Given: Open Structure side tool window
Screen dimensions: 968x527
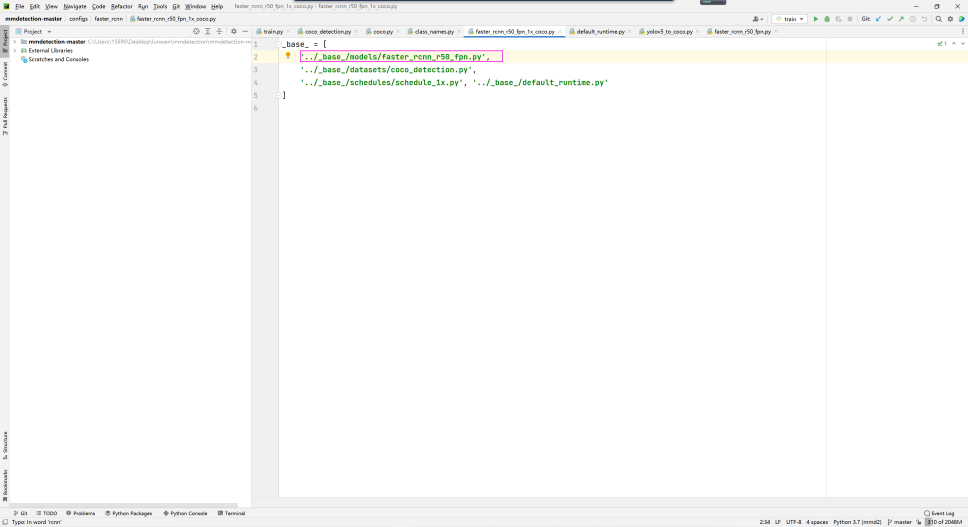Looking at the screenshot, I should pyautogui.click(x=5, y=445).
